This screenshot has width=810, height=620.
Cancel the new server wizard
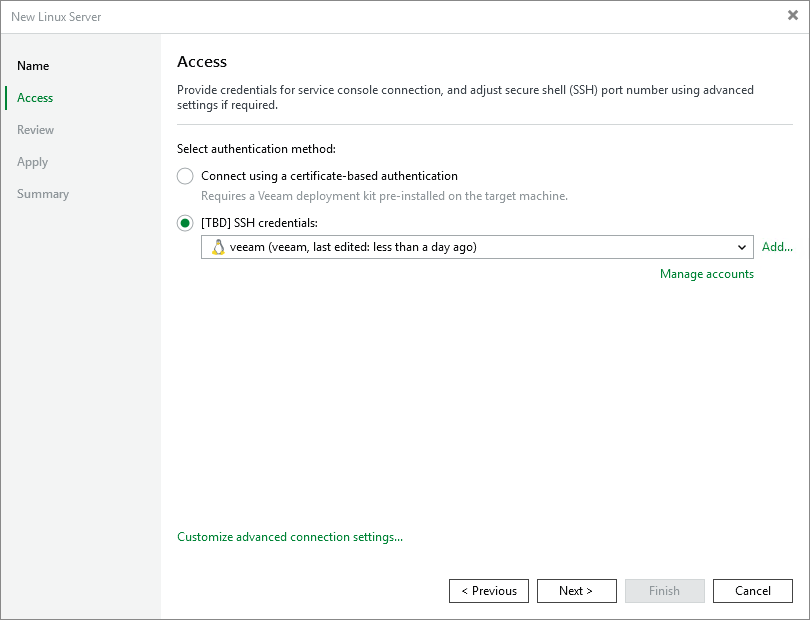coord(752,591)
